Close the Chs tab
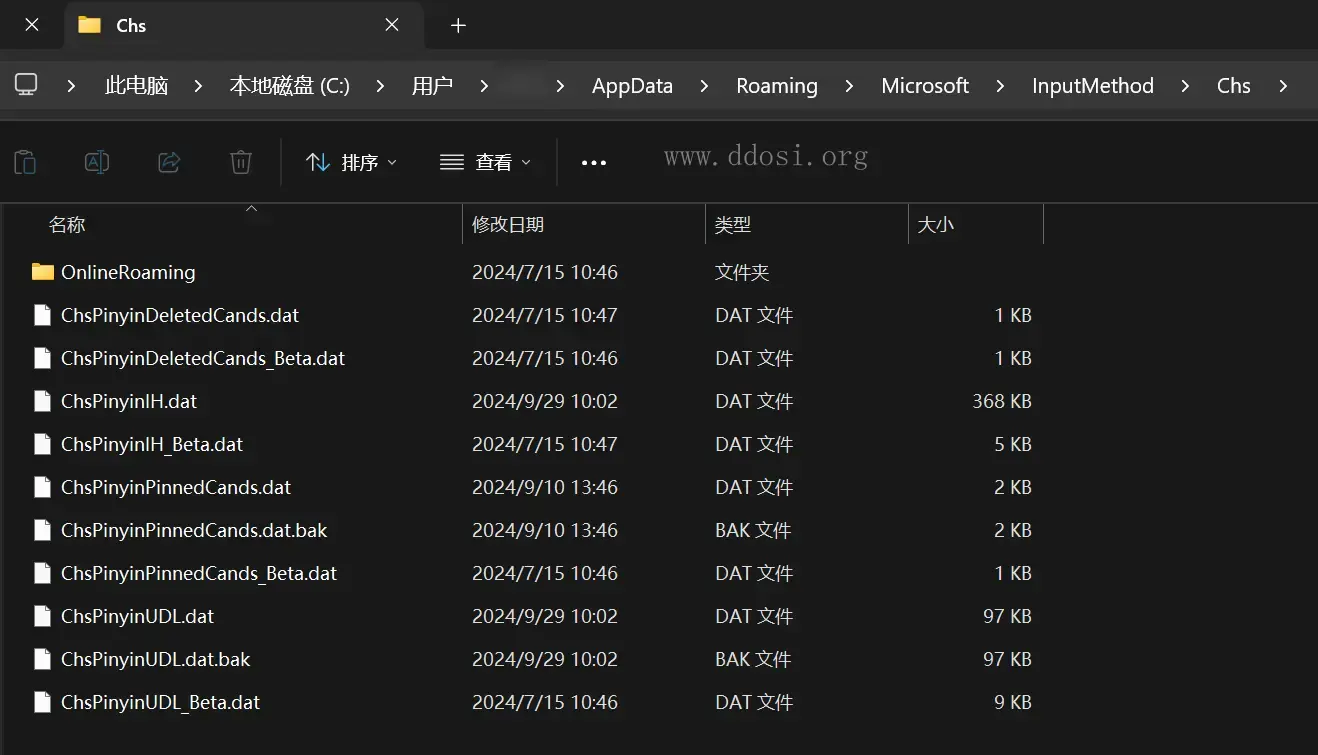This screenshot has width=1318, height=755. pyautogui.click(x=392, y=25)
